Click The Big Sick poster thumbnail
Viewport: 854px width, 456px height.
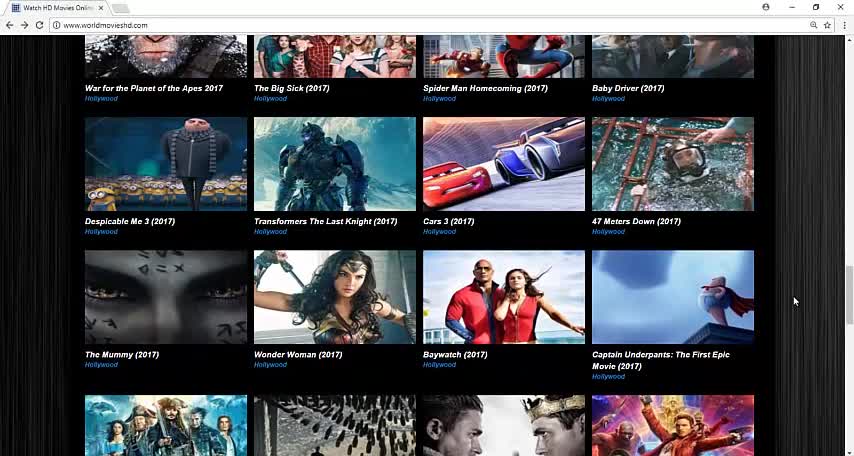point(334,57)
